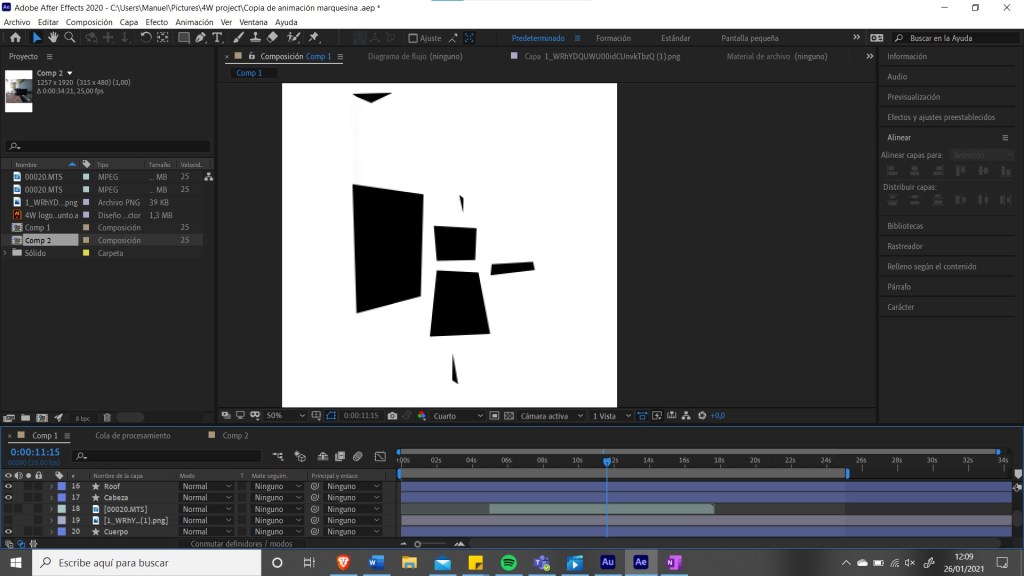Hide the Roof layer with its eye toggle

(9, 486)
